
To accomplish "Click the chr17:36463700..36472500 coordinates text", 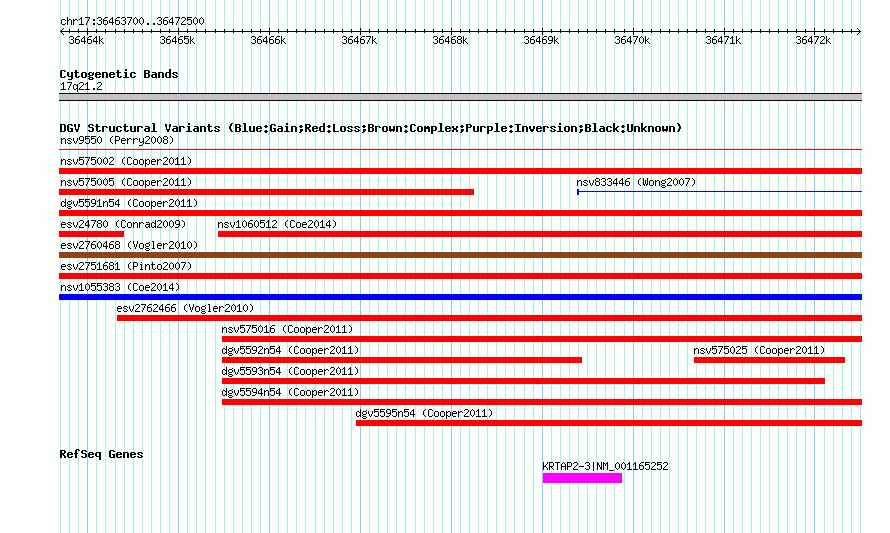I will click(x=132, y=21).
